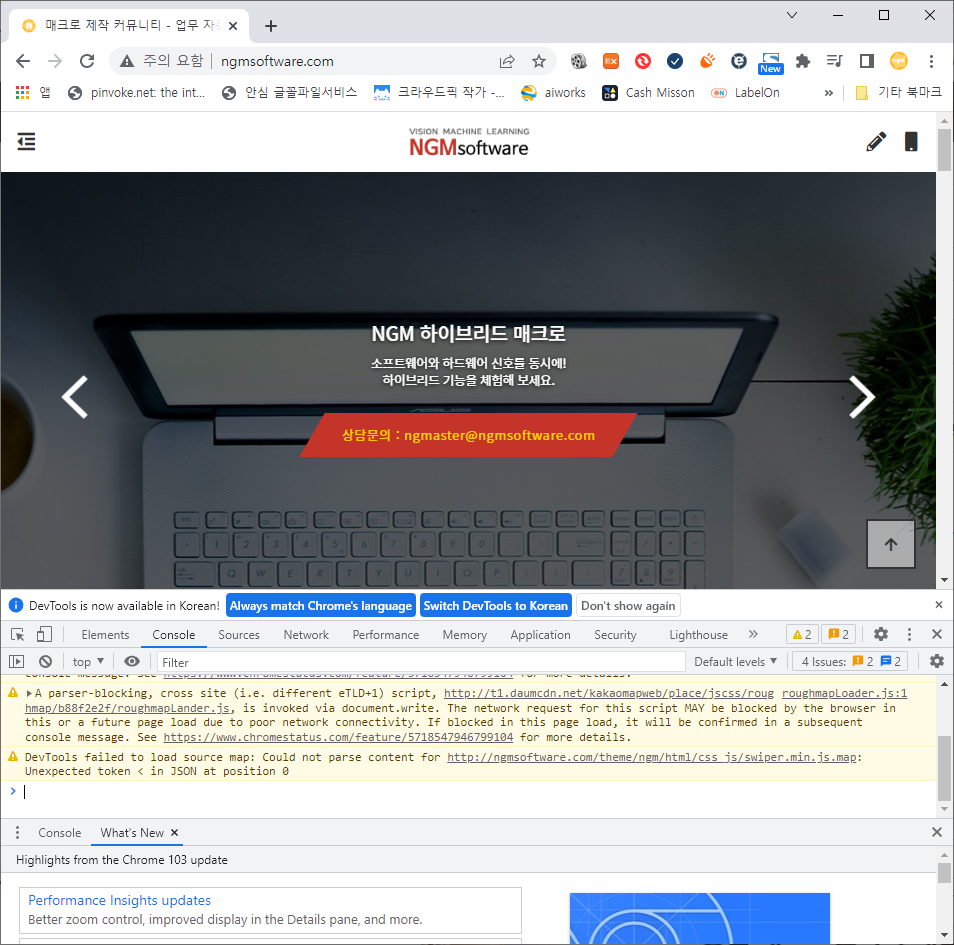
Task: Close the 매크로 제작 커뮤니티 tab
Action: pyautogui.click(x=232, y=26)
